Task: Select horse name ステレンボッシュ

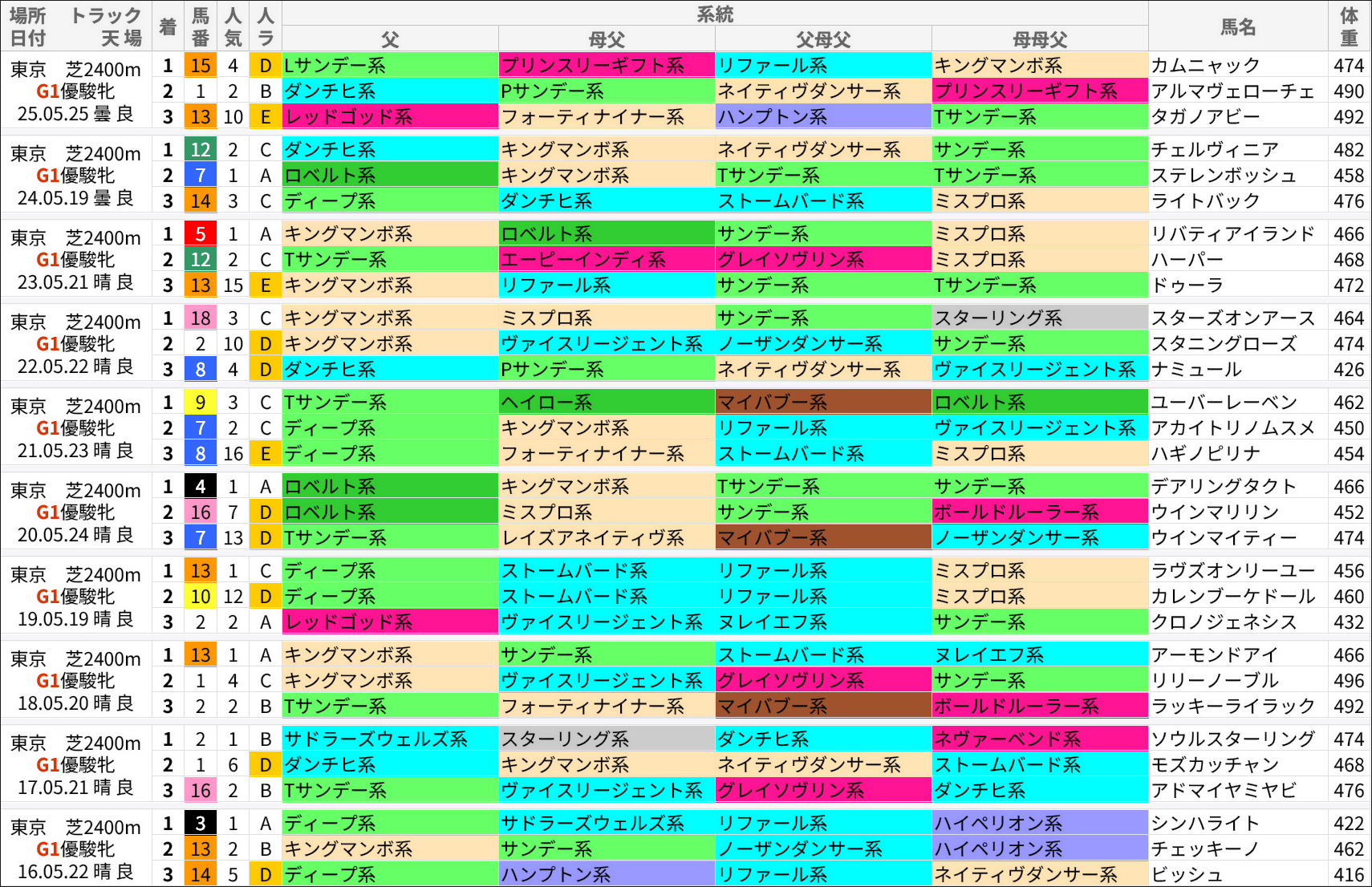Action: (1224, 176)
